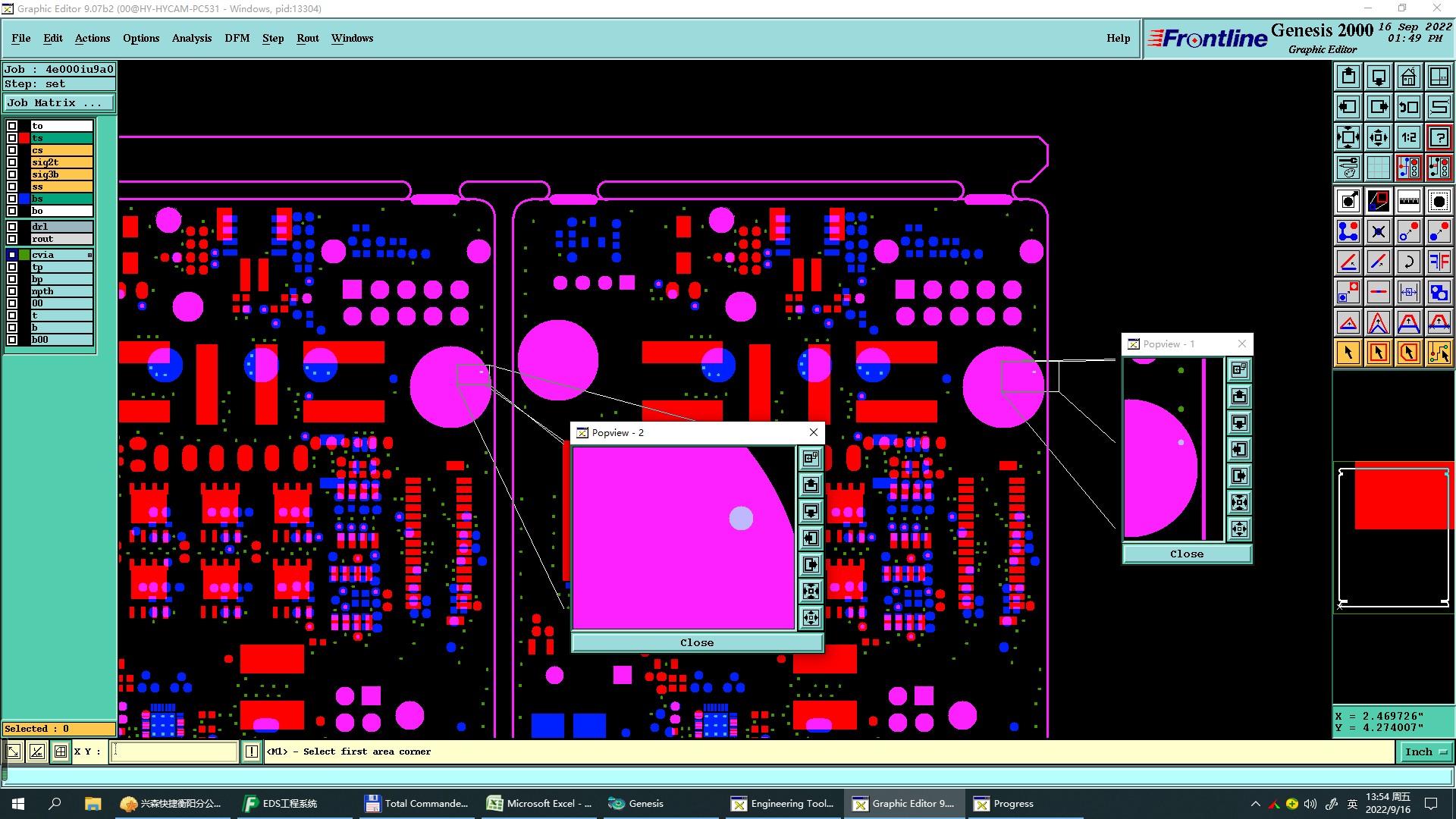
Task: Click the Job Matrix button
Action: 59,103
